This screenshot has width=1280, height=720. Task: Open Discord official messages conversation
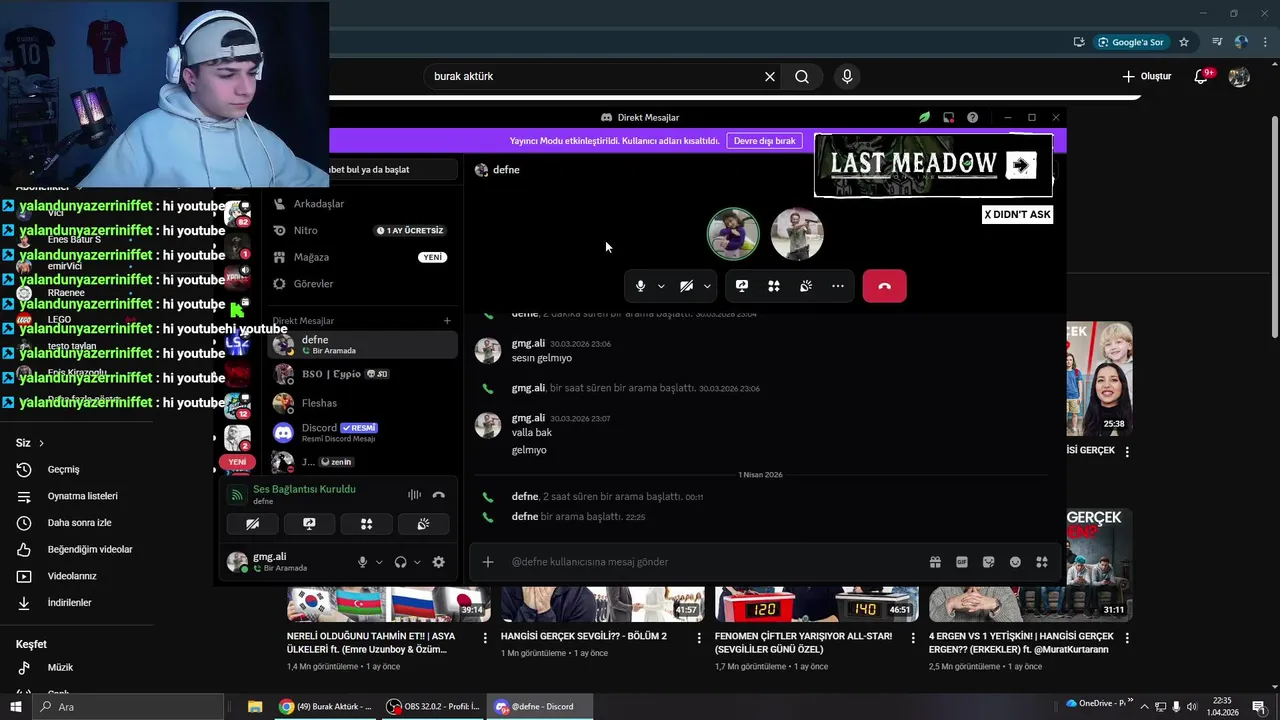coord(362,433)
